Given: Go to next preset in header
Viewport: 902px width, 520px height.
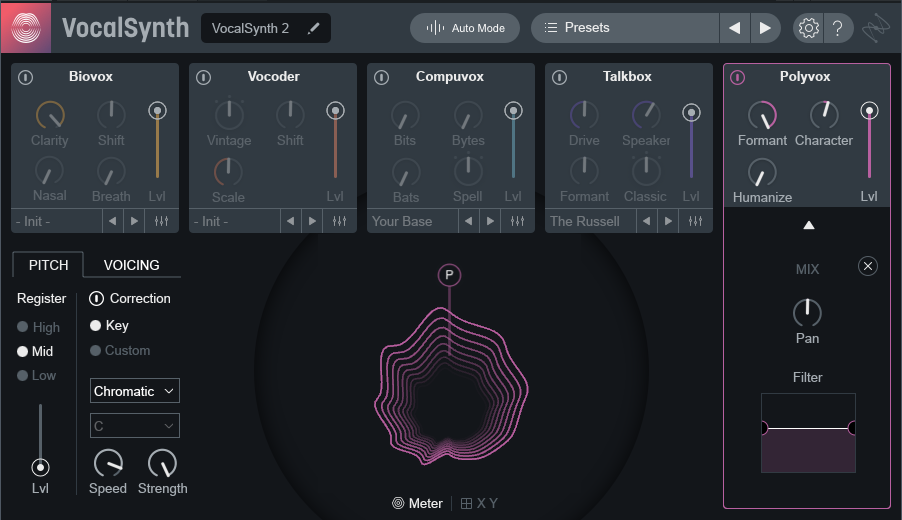Looking at the screenshot, I should [765, 28].
